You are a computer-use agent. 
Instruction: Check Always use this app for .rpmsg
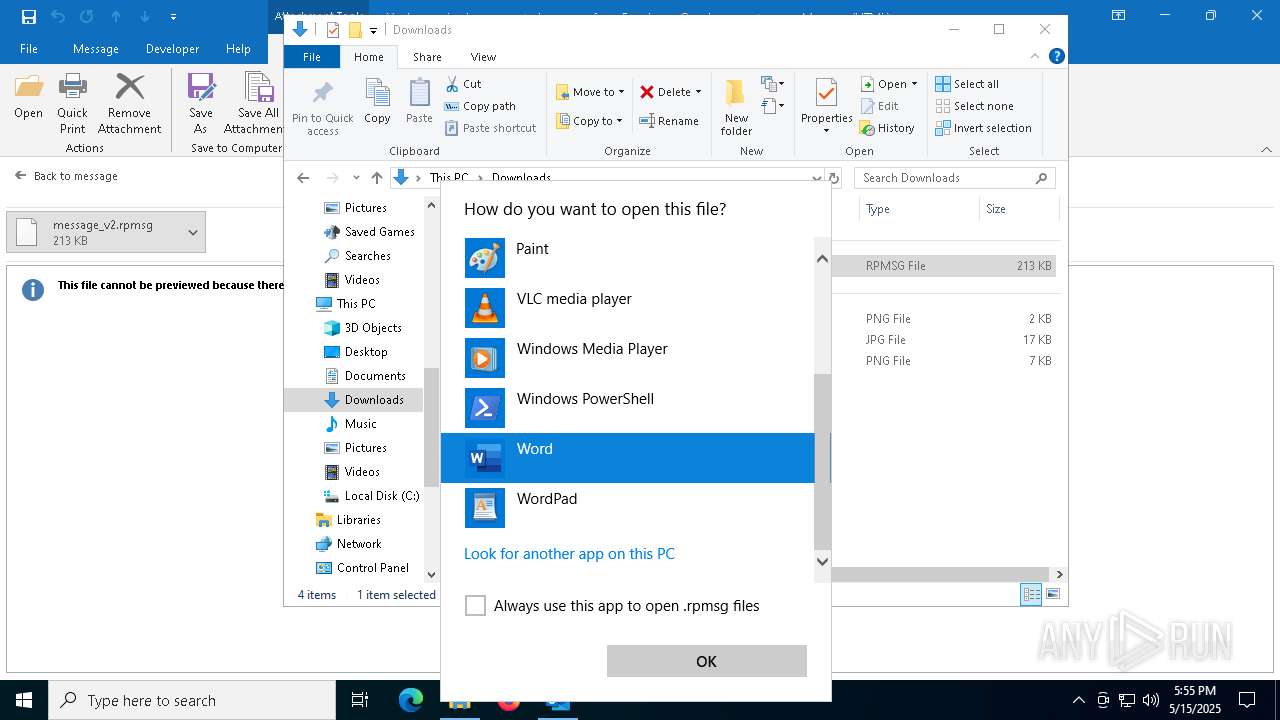pos(476,606)
